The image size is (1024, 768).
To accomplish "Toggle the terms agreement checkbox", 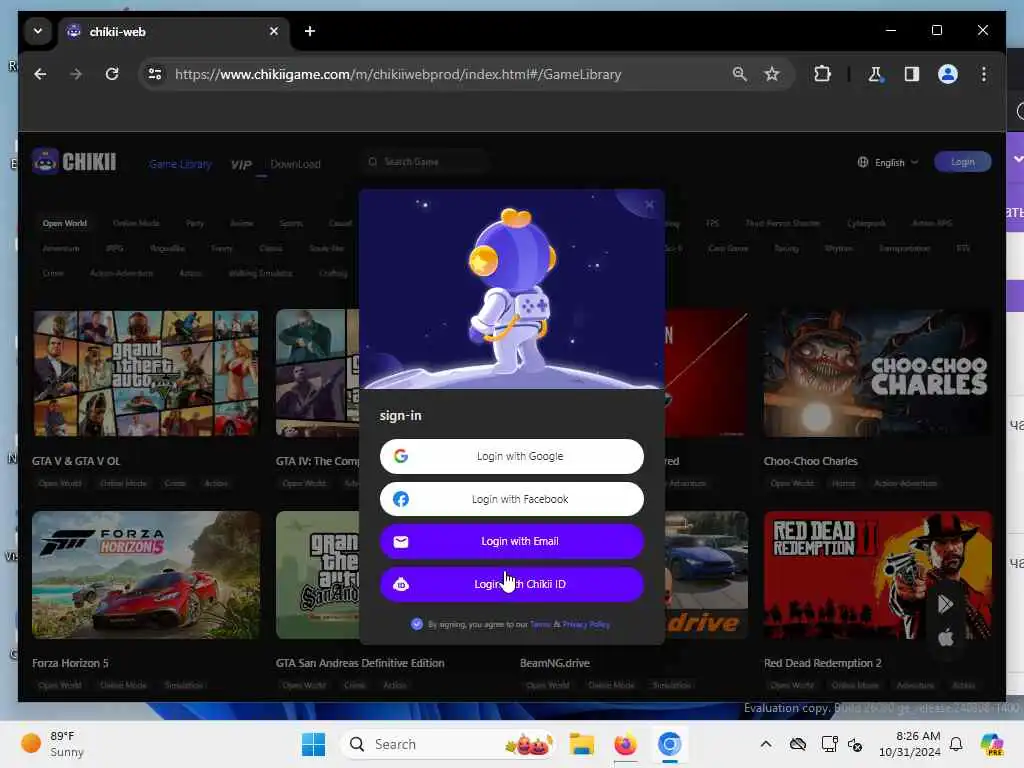I will point(417,624).
